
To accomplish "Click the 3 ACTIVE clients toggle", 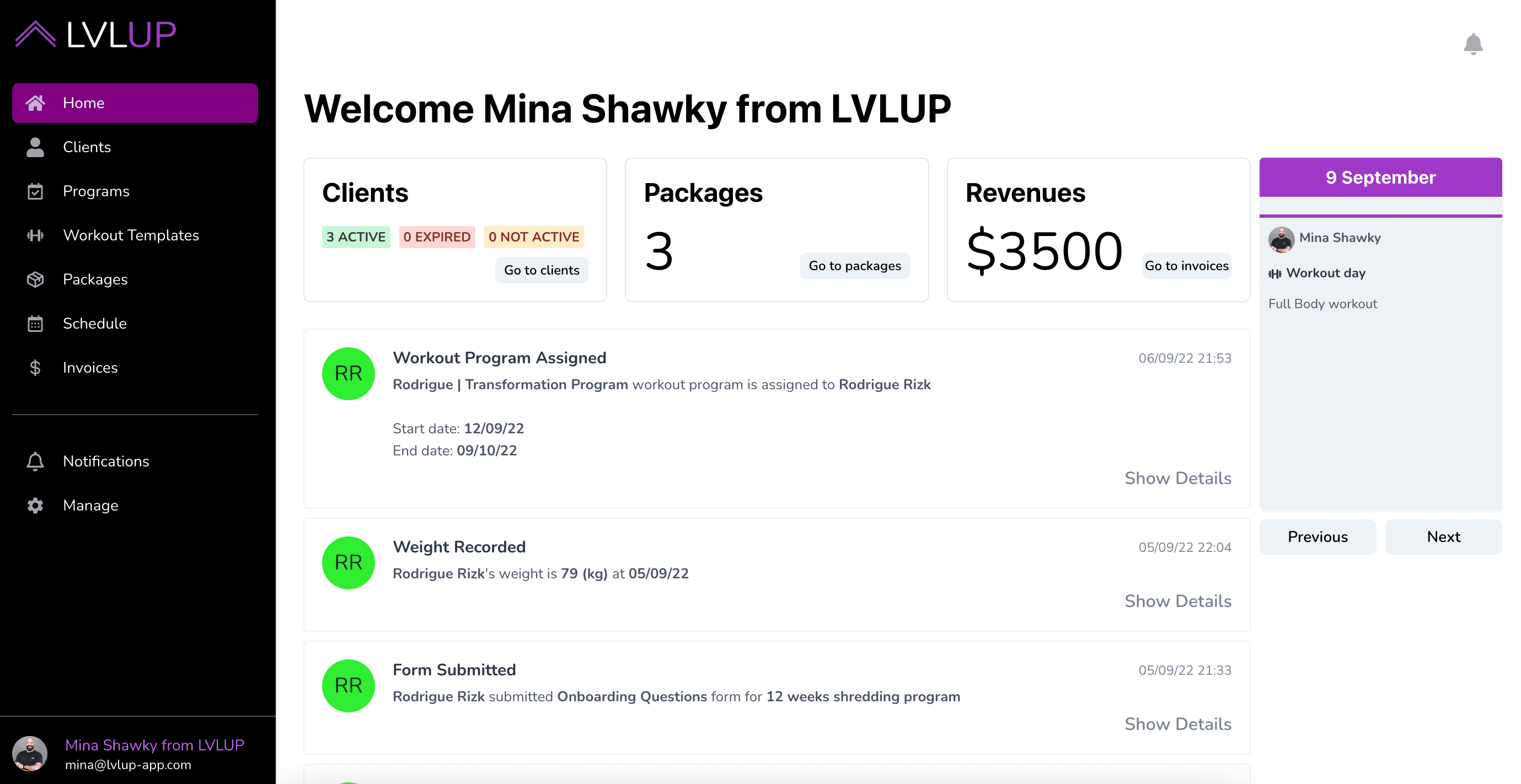I will (x=355, y=237).
